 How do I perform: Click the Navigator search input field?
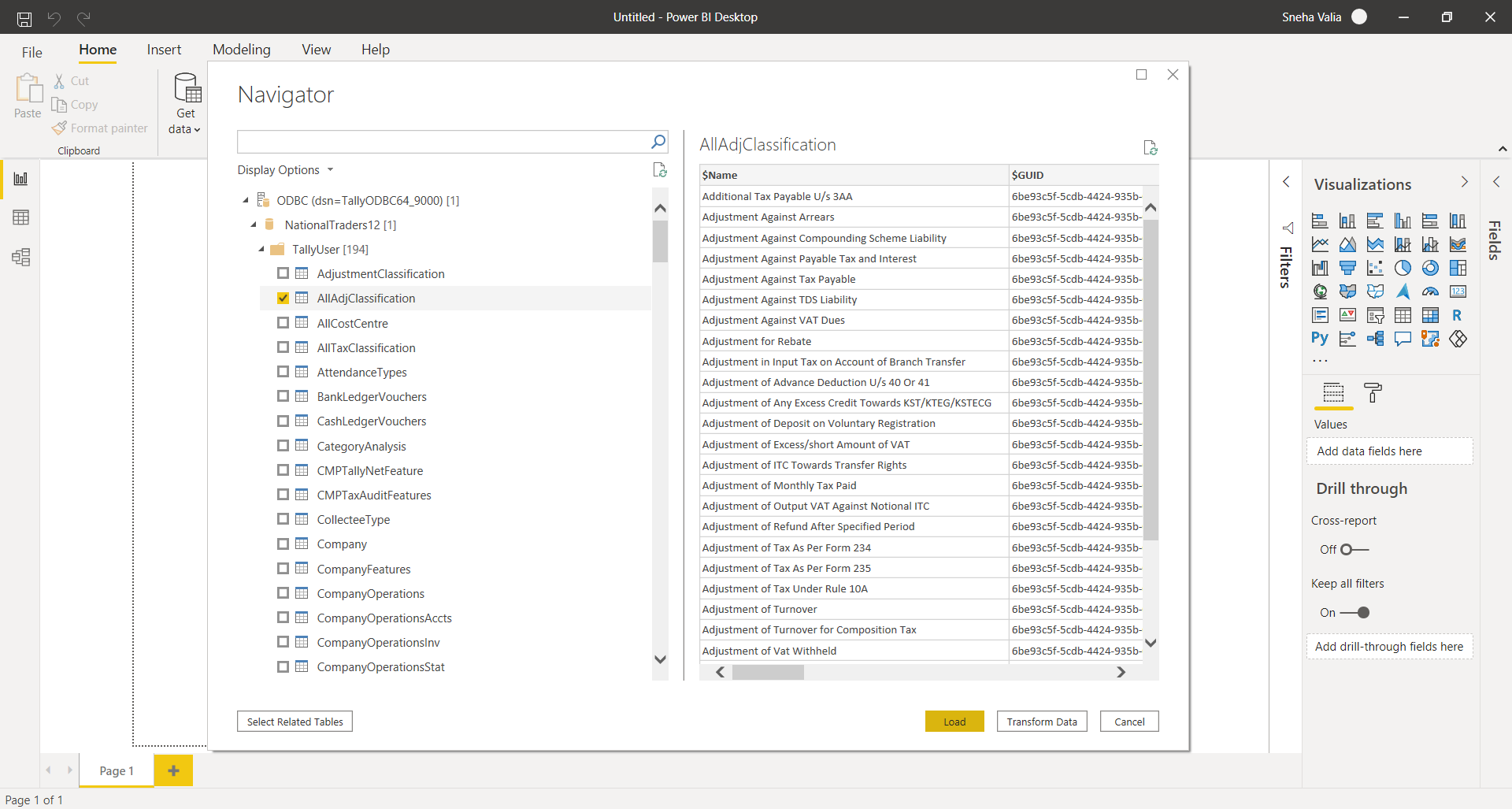(443, 142)
